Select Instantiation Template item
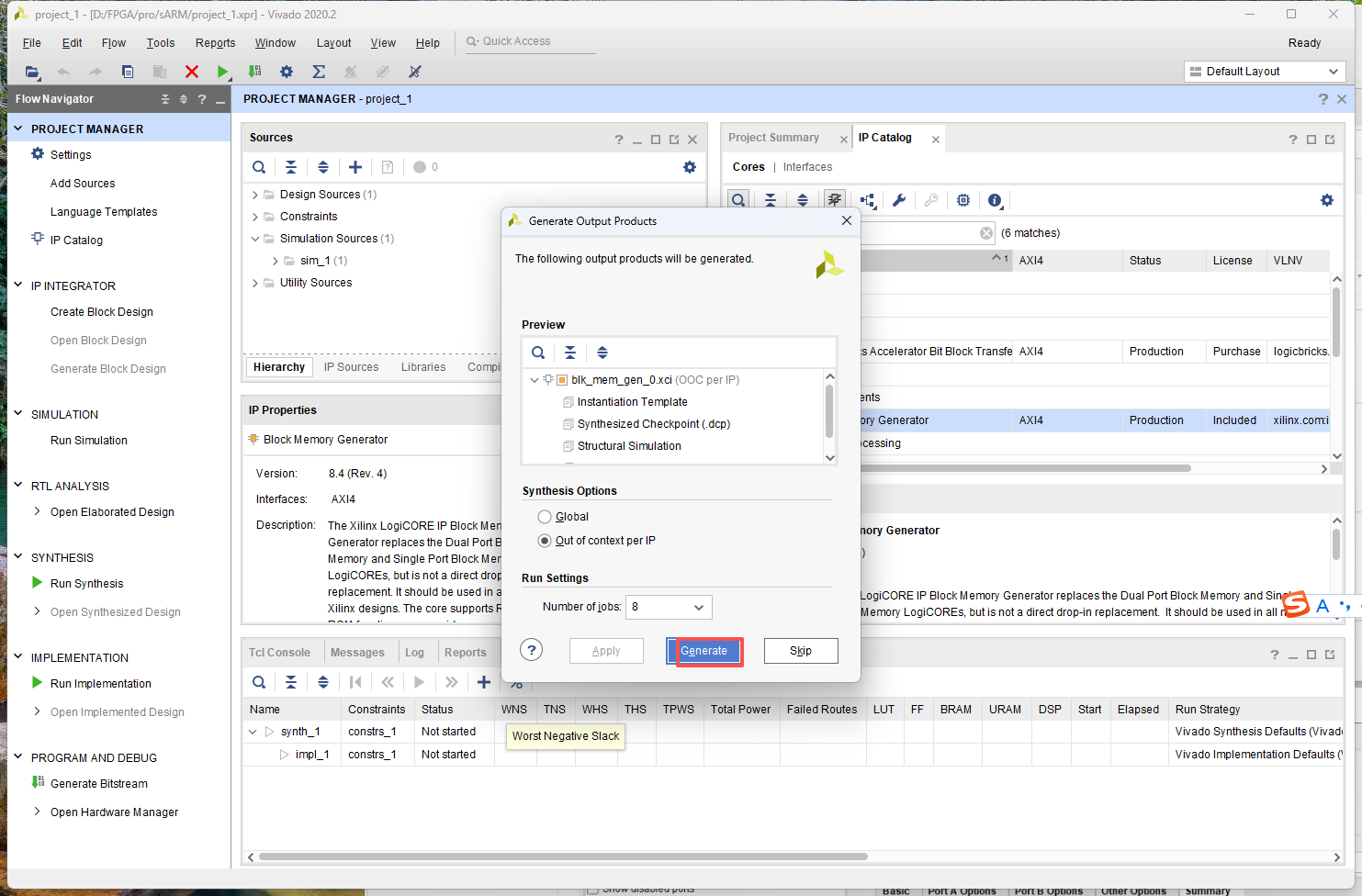1362x896 pixels. [x=632, y=402]
